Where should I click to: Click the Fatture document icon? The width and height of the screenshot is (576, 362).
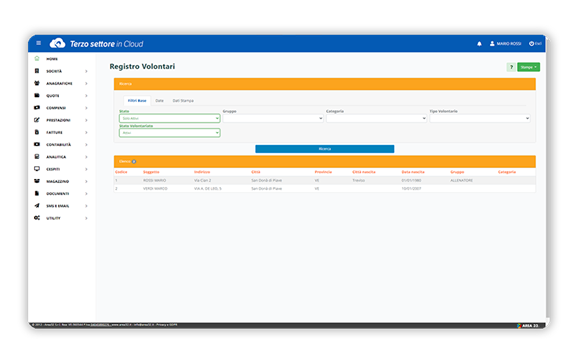coord(37,132)
